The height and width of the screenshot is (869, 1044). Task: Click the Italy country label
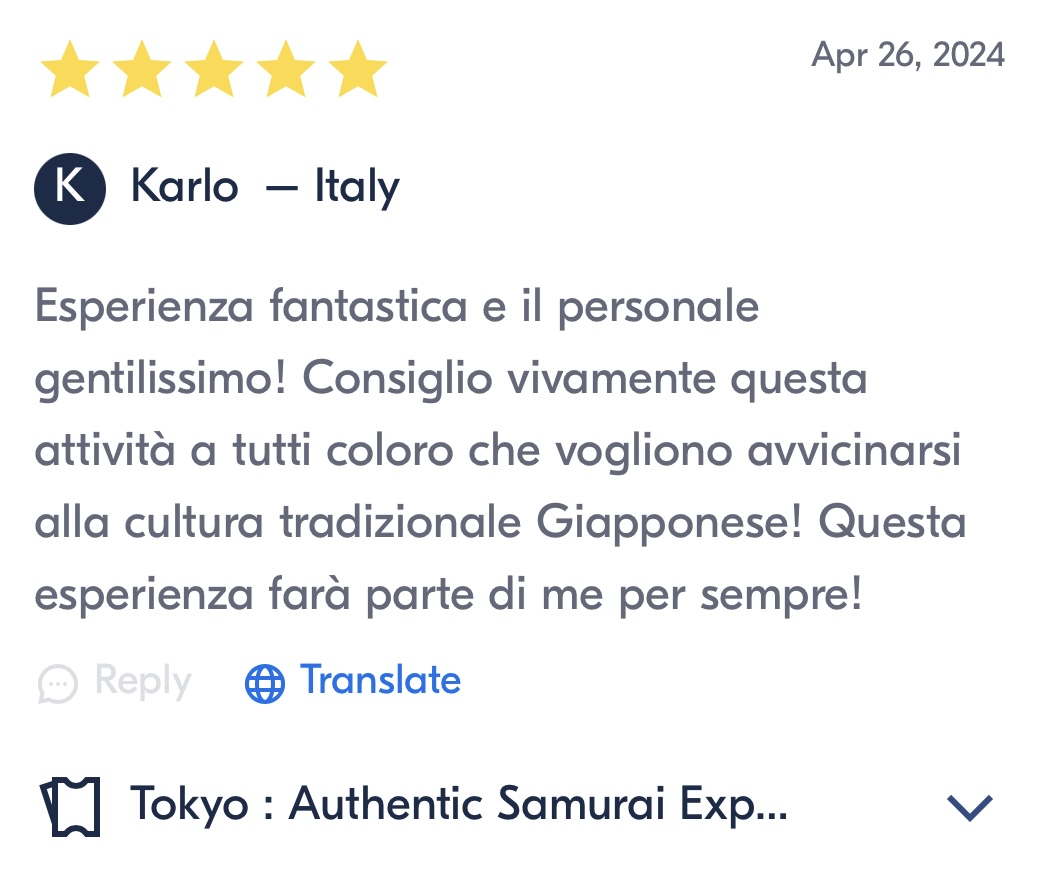358,188
